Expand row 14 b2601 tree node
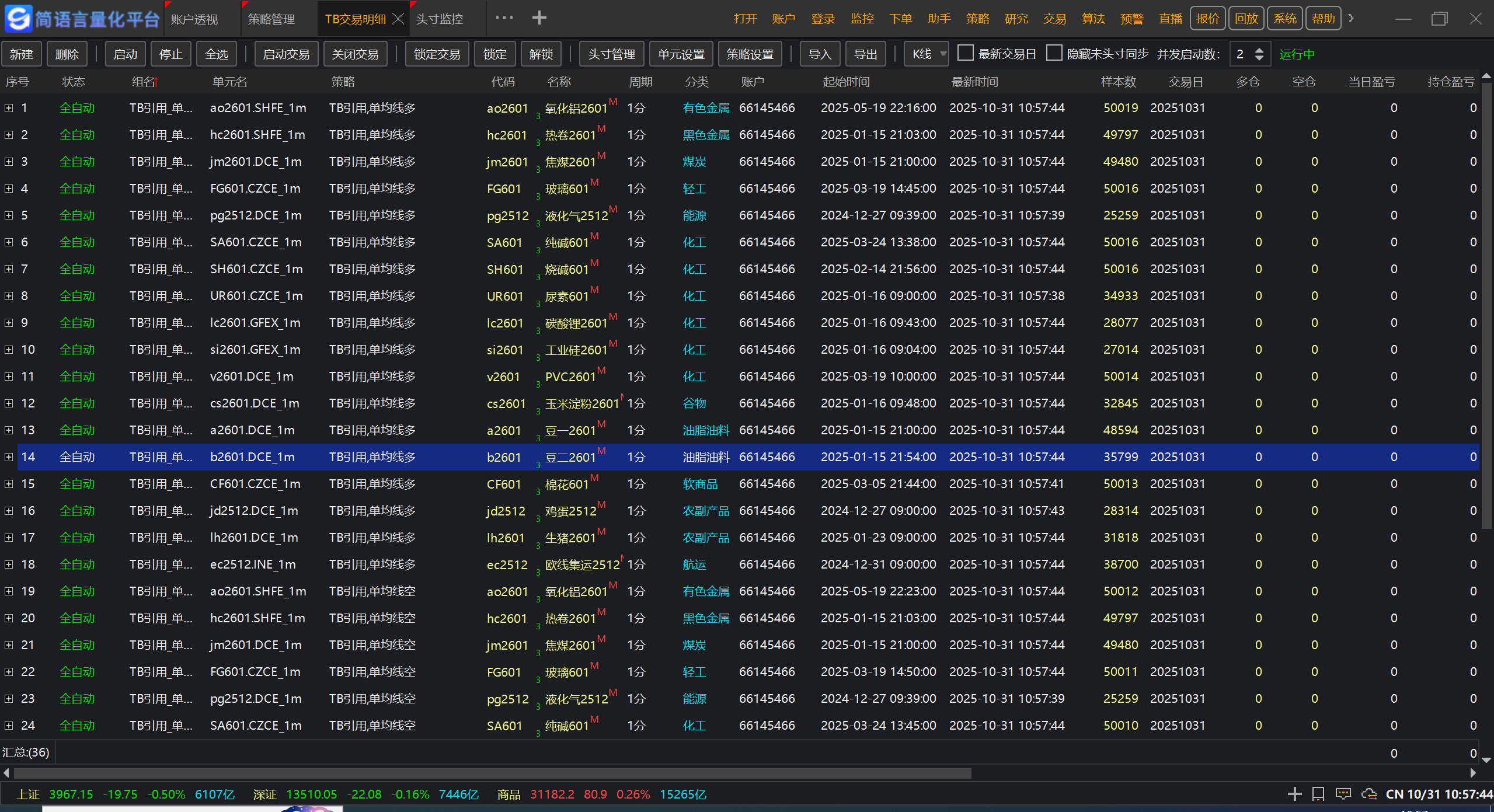This screenshot has width=1494, height=812. 9,457
